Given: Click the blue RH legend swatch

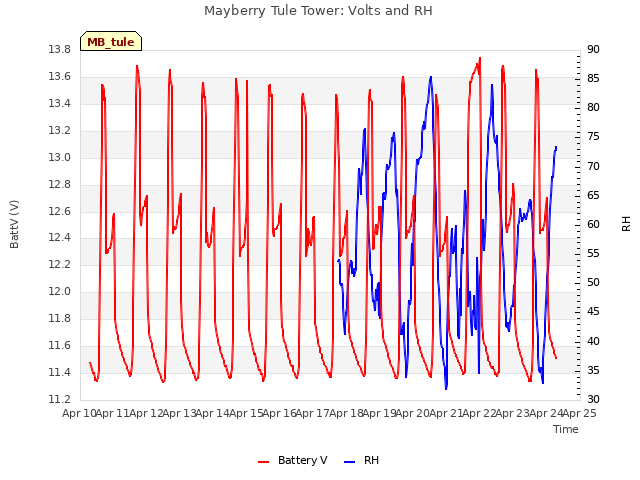Looking at the screenshot, I should (x=350, y=462).
